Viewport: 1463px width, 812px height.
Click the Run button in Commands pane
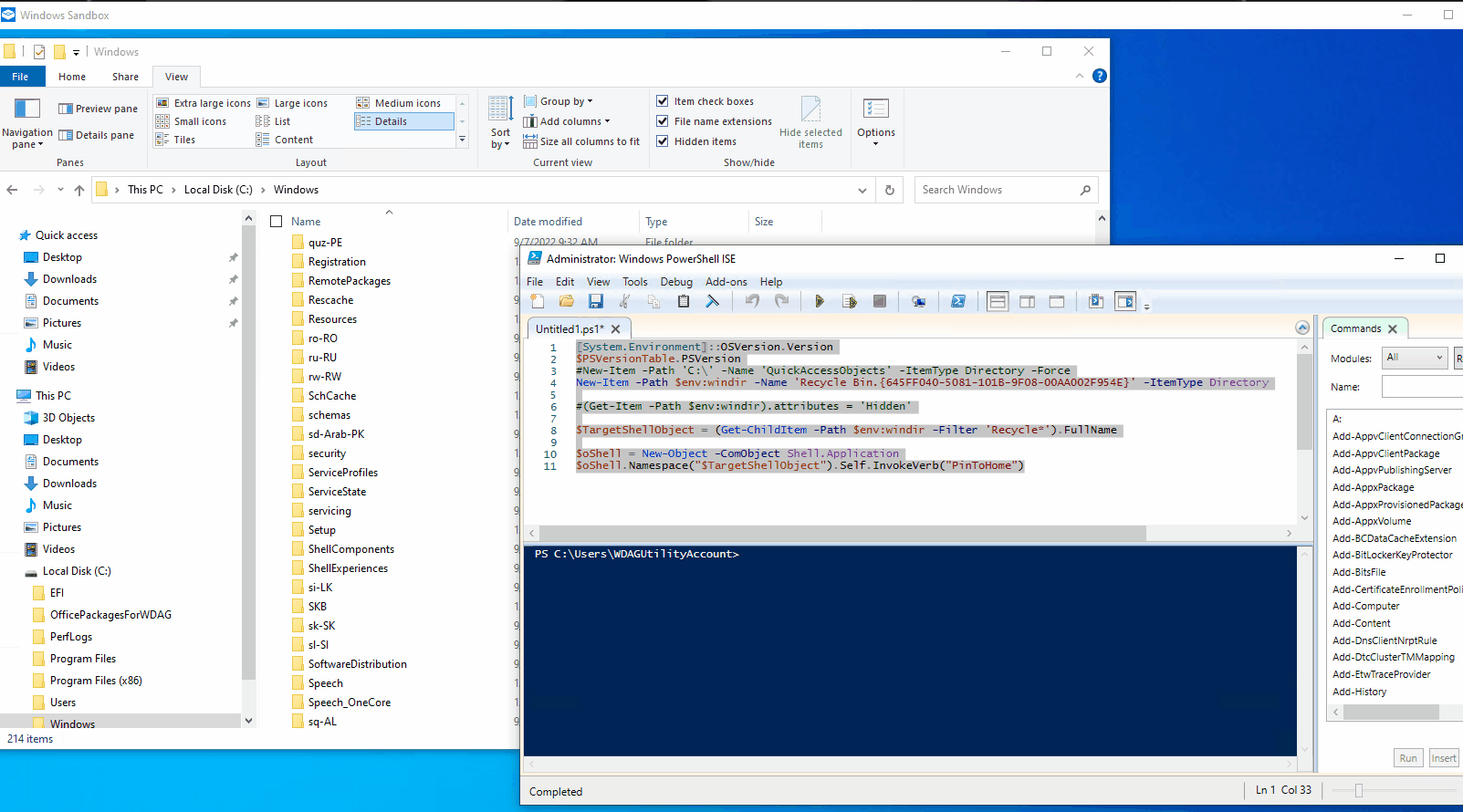[1408, 758]
